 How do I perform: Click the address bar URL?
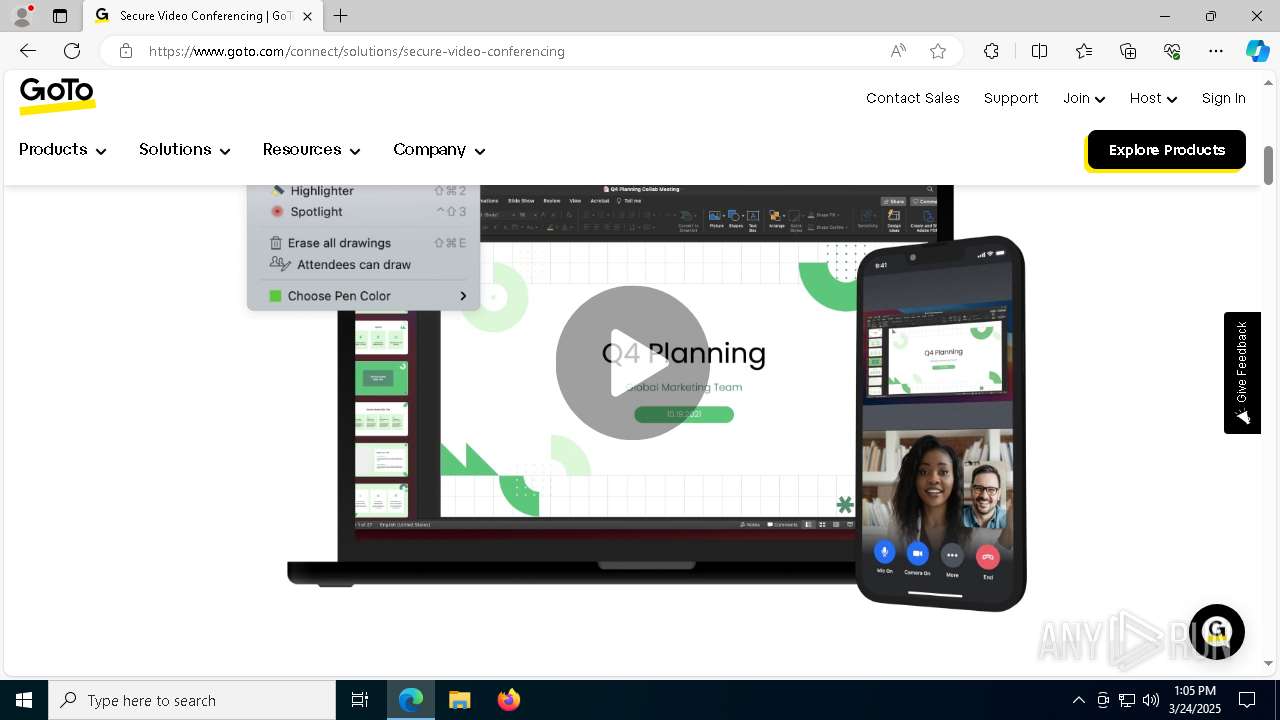click(x=357, y=51)
